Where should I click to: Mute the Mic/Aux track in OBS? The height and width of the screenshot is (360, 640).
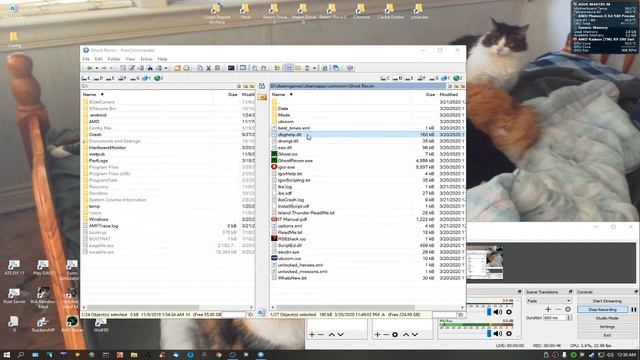click(498, 333)
